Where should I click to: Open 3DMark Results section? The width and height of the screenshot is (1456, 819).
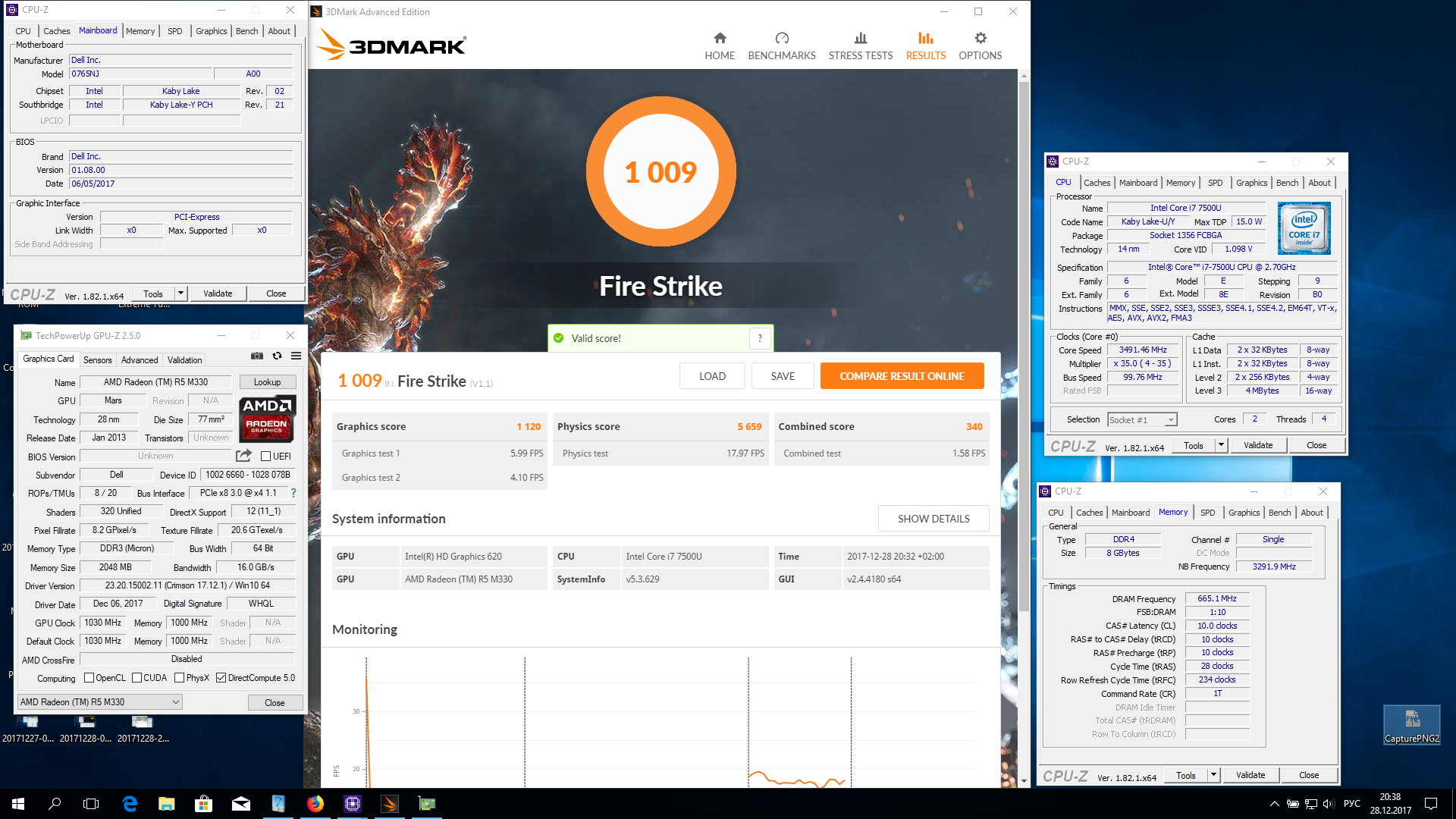(x=926, y=46)
